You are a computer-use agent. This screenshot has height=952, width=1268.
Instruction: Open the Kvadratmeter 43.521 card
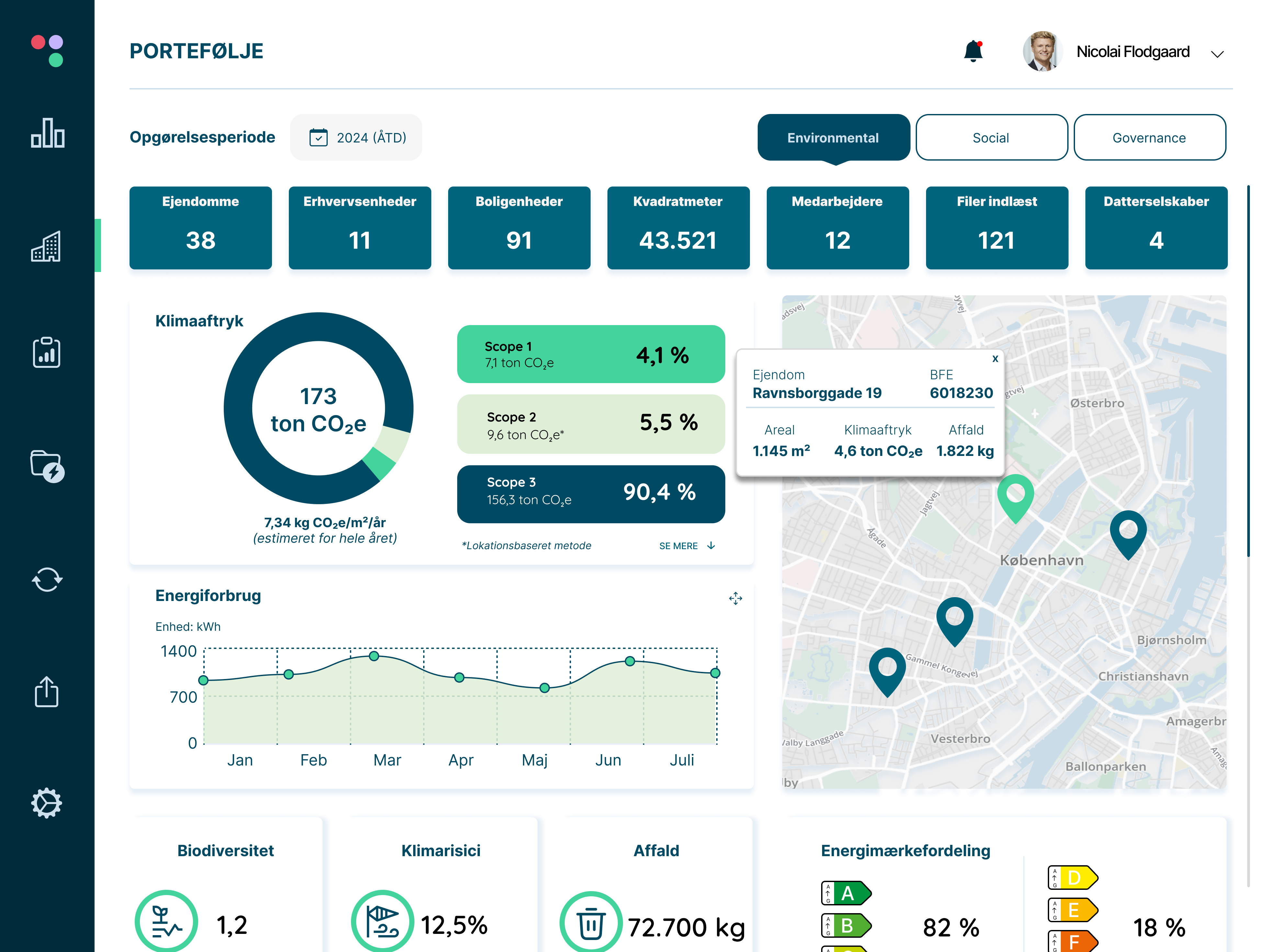[x=679, y=228]
